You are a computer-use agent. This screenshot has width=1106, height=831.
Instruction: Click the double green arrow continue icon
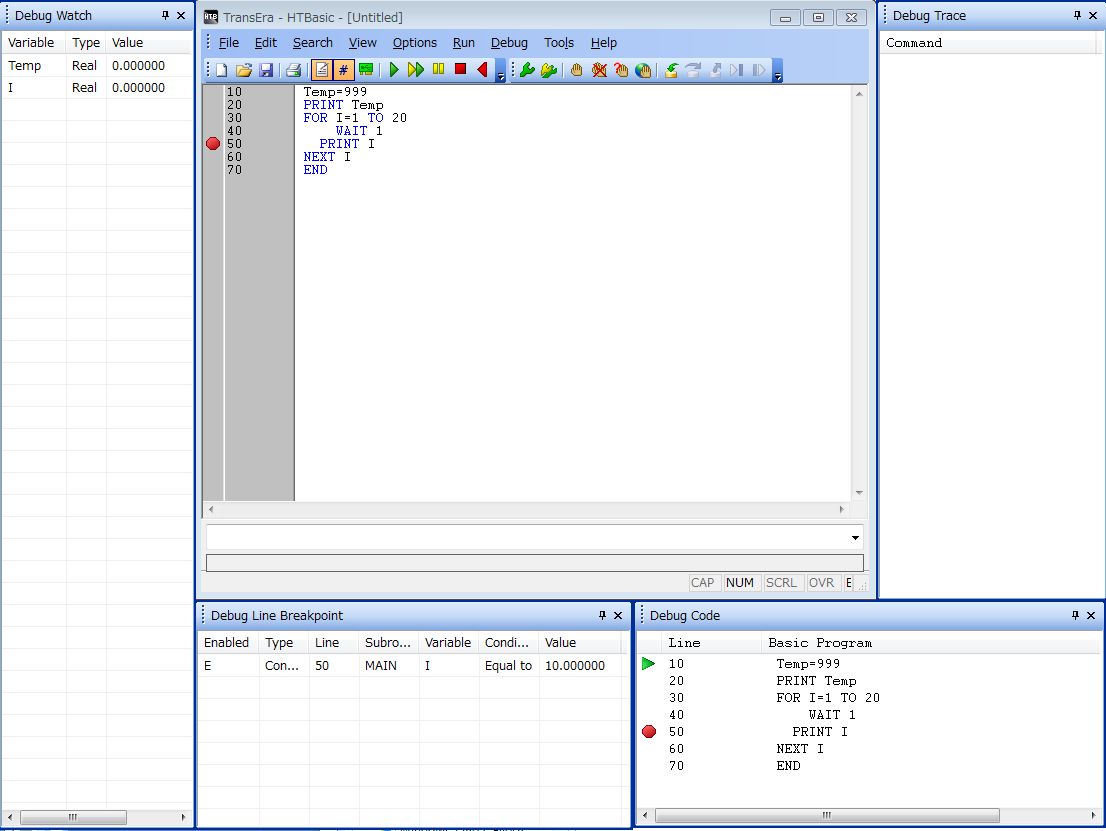[415, 69]
